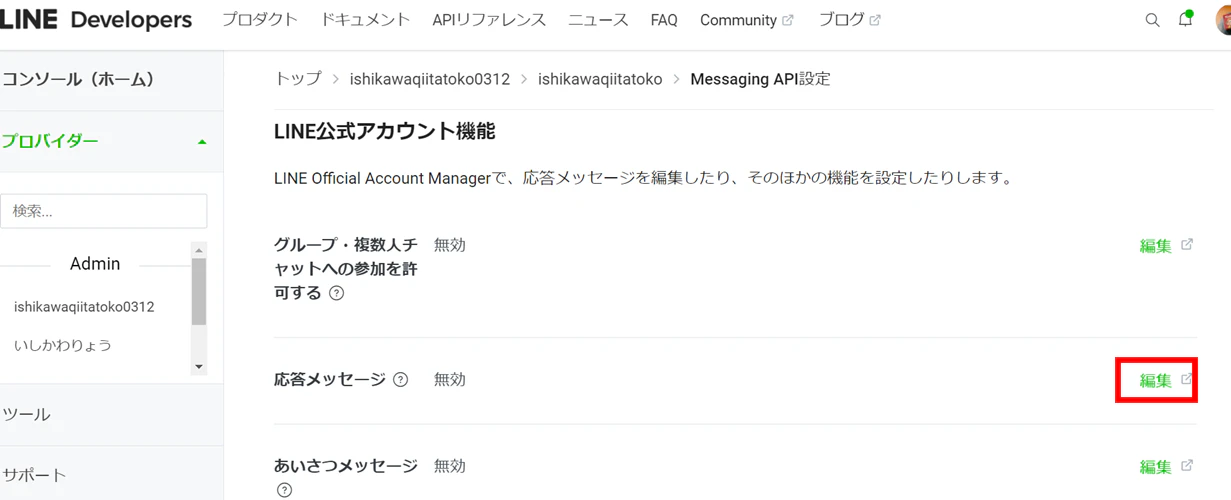Click the Messaging API設定 breadcrumb text
Screen dimensions: 1231x500
760,79
